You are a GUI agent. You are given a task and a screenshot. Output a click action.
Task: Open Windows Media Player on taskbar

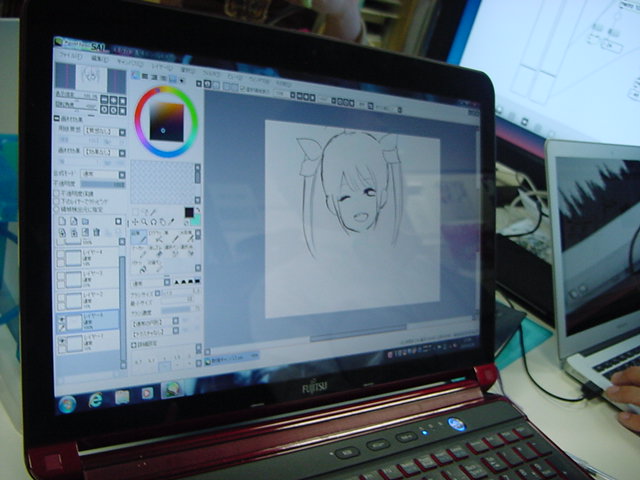pyautogui.click(x=147, y=393)
